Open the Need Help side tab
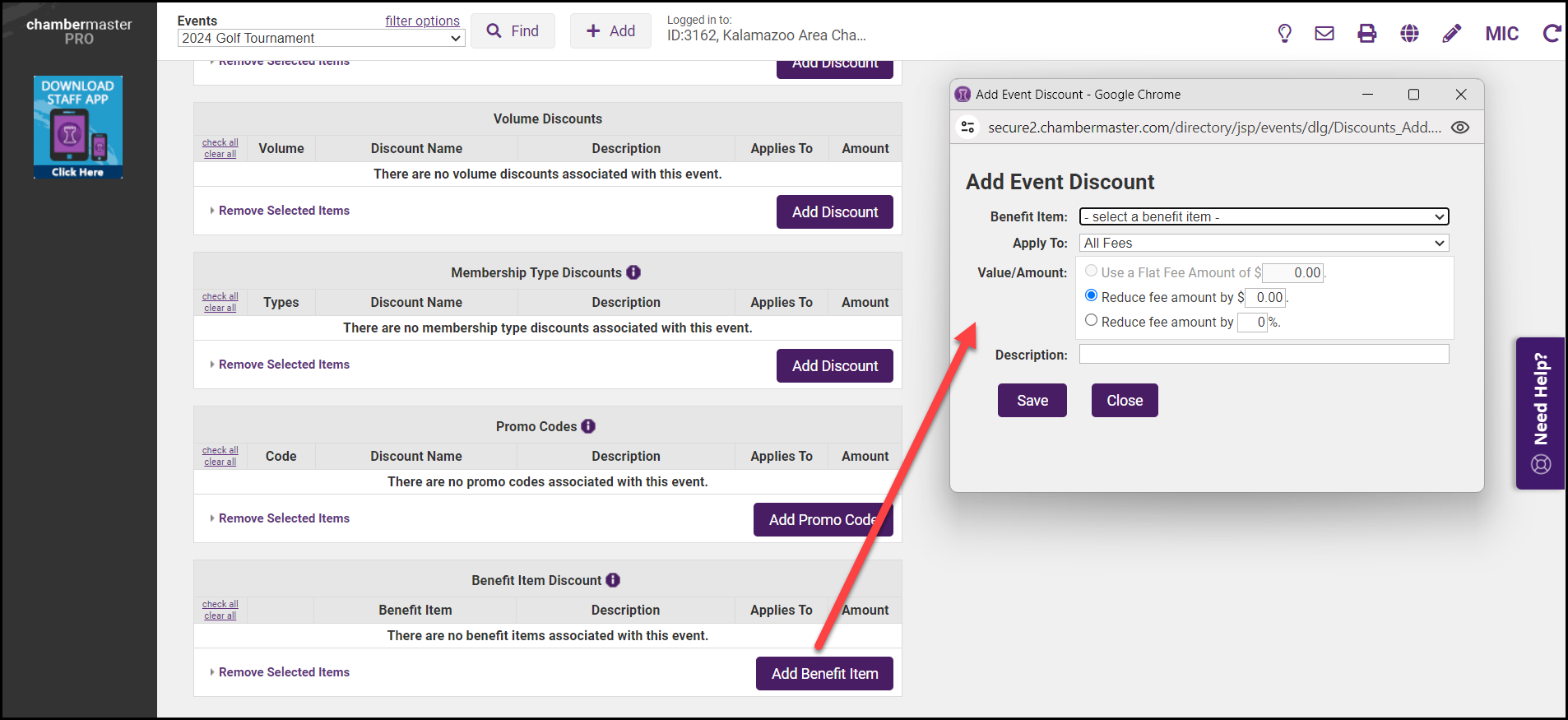 1540,413
